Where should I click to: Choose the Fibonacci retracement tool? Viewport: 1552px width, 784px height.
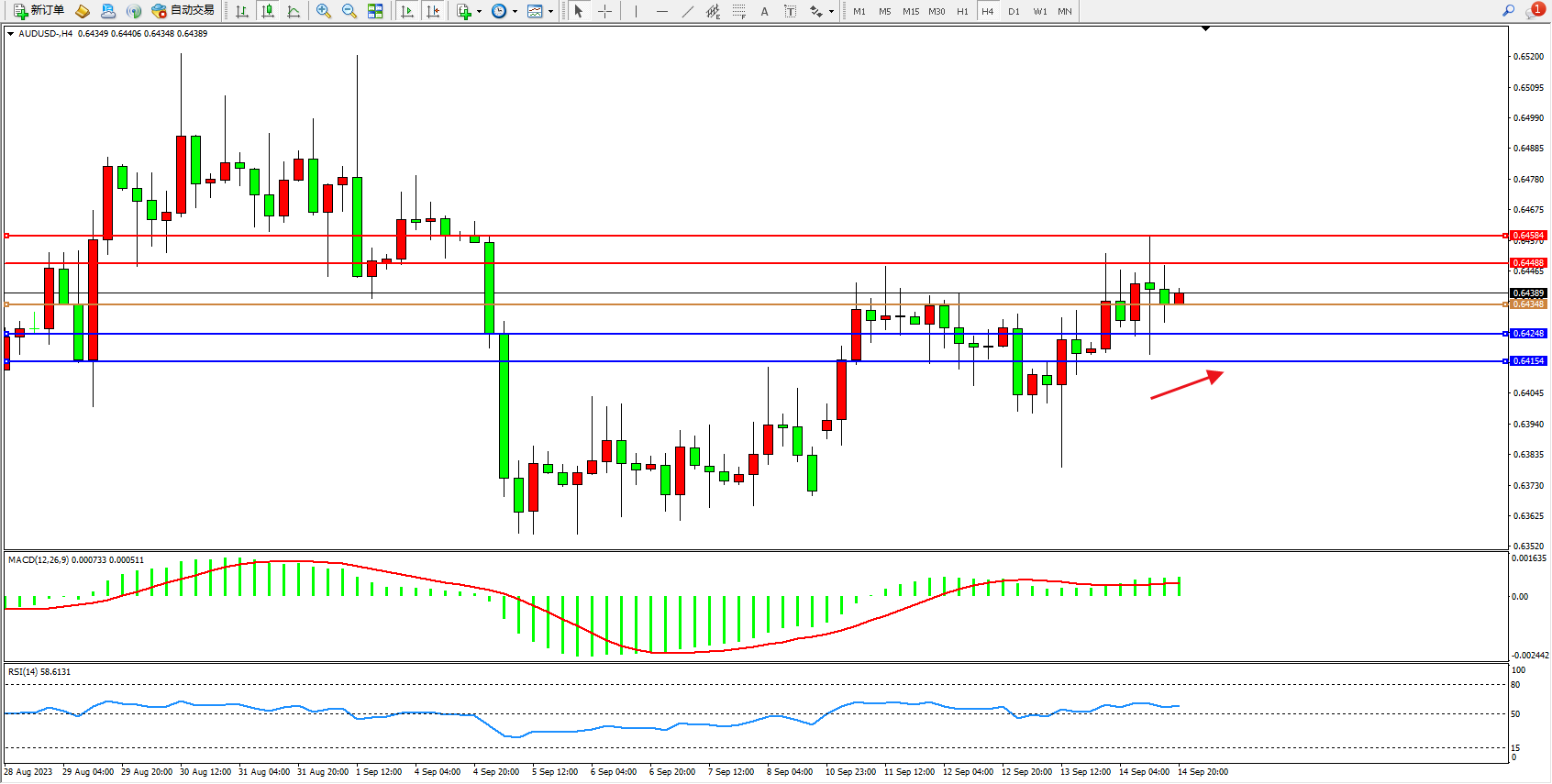click(x=738, y=11)
